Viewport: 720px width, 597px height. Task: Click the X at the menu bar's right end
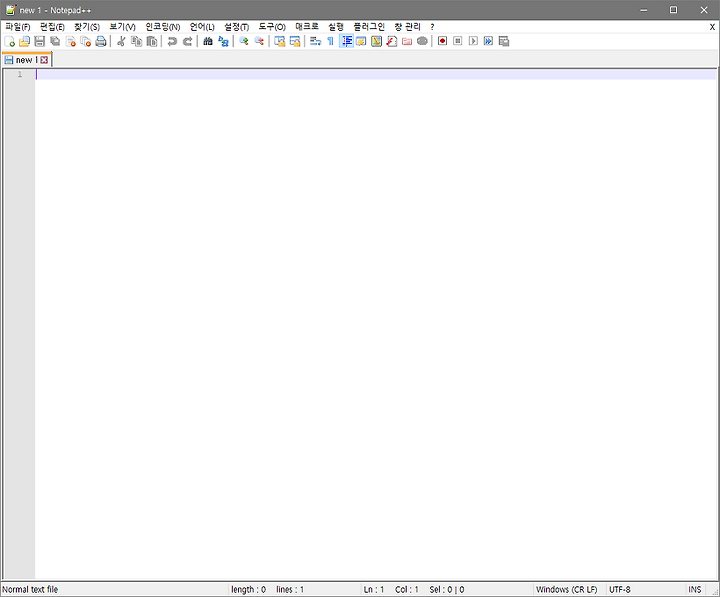tap(712, 27)
